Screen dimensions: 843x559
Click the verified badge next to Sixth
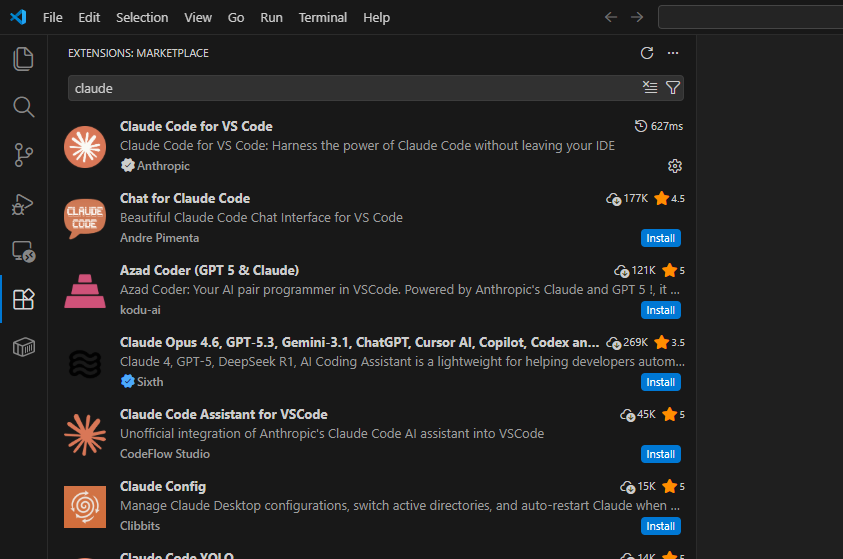coord(127,382)
